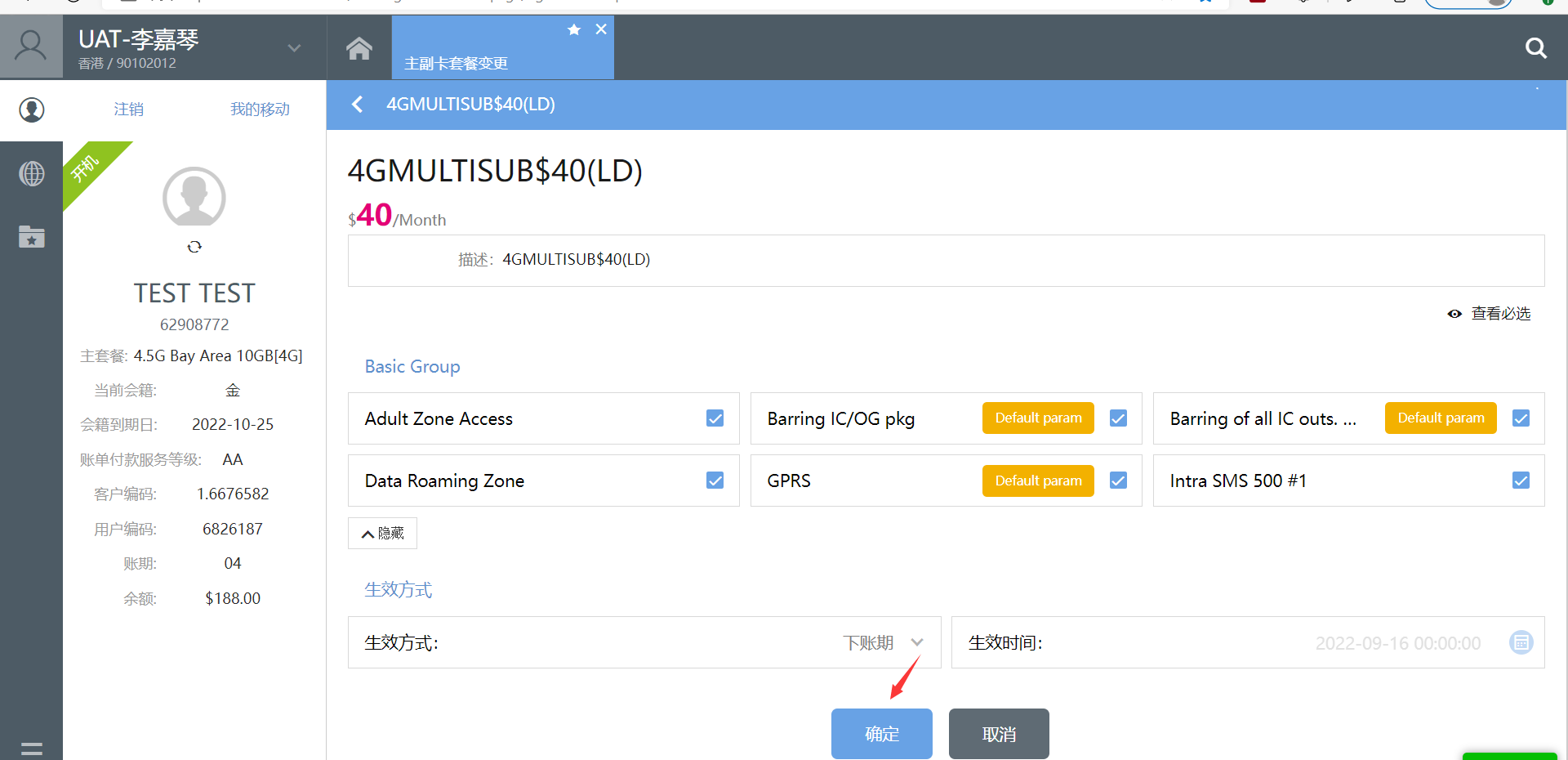Open the 生效时间 calendar picker
Viewport: 1568px width, 760px height.
pyautogui.click(x=1521, y=643)
